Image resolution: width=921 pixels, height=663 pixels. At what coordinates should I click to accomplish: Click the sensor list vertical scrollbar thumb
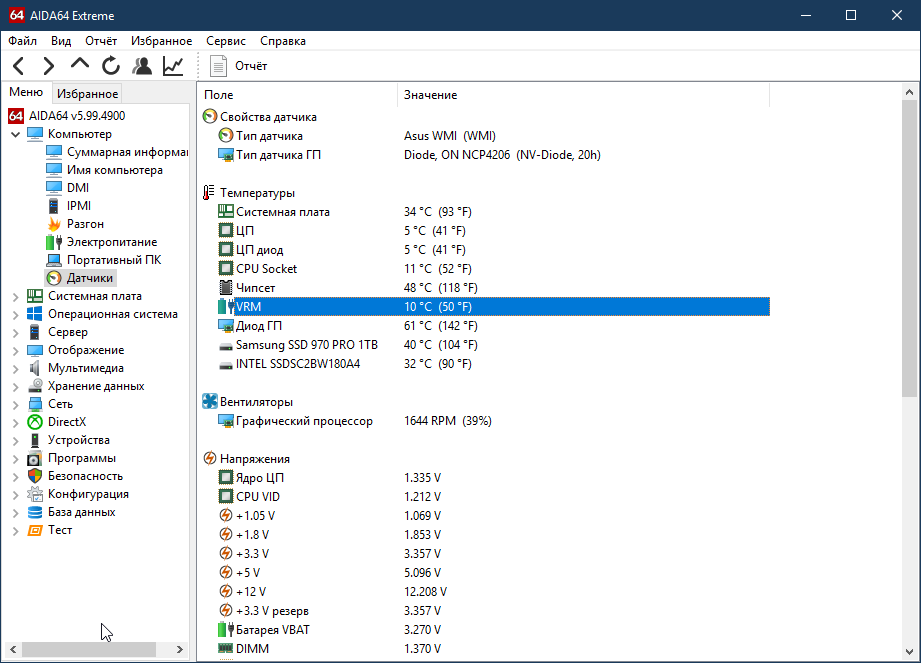click(x=909, y=249)
